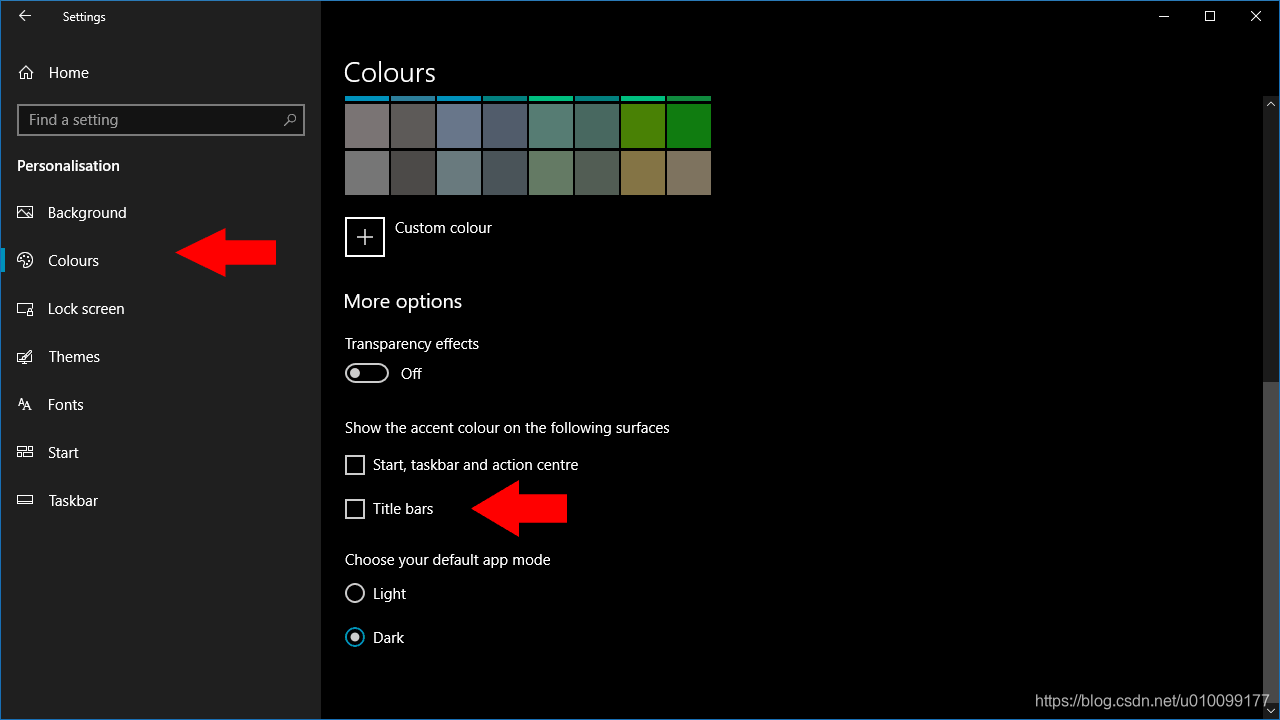Pick the vivid pure green accent swatch
The height and width of the screenshot is (720, 1280).
tap(689, 126)
